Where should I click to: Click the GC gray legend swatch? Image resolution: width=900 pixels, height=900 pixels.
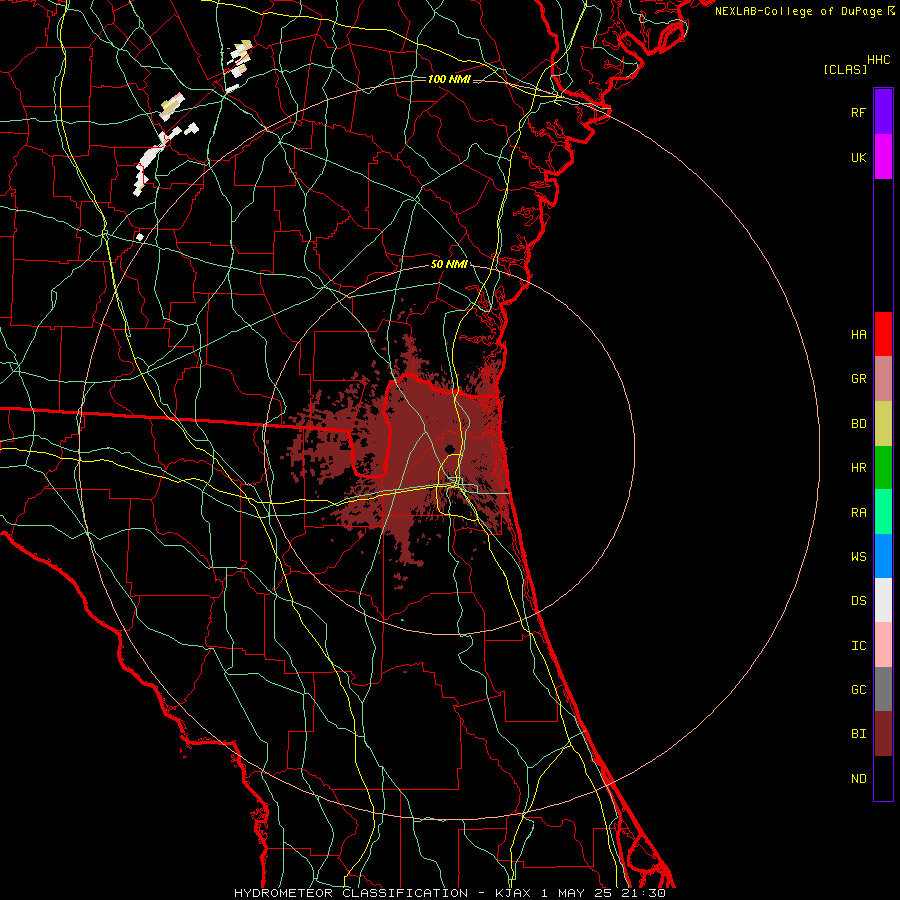tap(883, 689)
